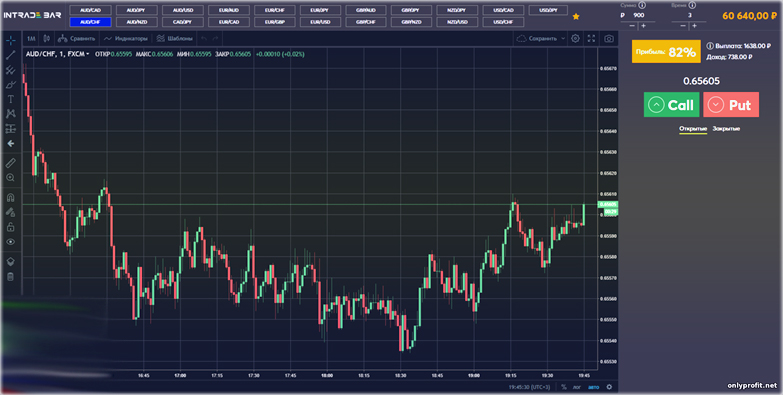This screenshot has height=395, width=783.
Task: Click the 900 amount input field
Action: (639, 15)
